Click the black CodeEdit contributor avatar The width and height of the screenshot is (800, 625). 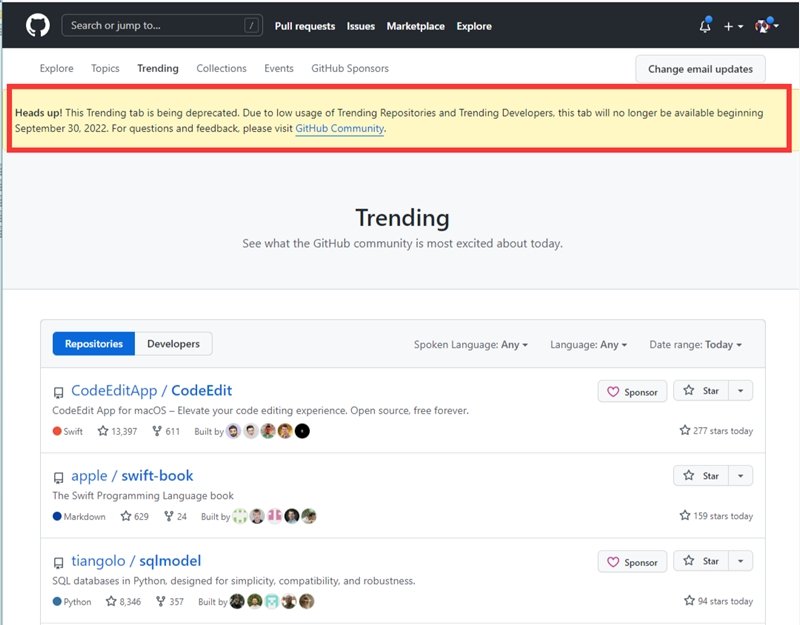[302, 431]
